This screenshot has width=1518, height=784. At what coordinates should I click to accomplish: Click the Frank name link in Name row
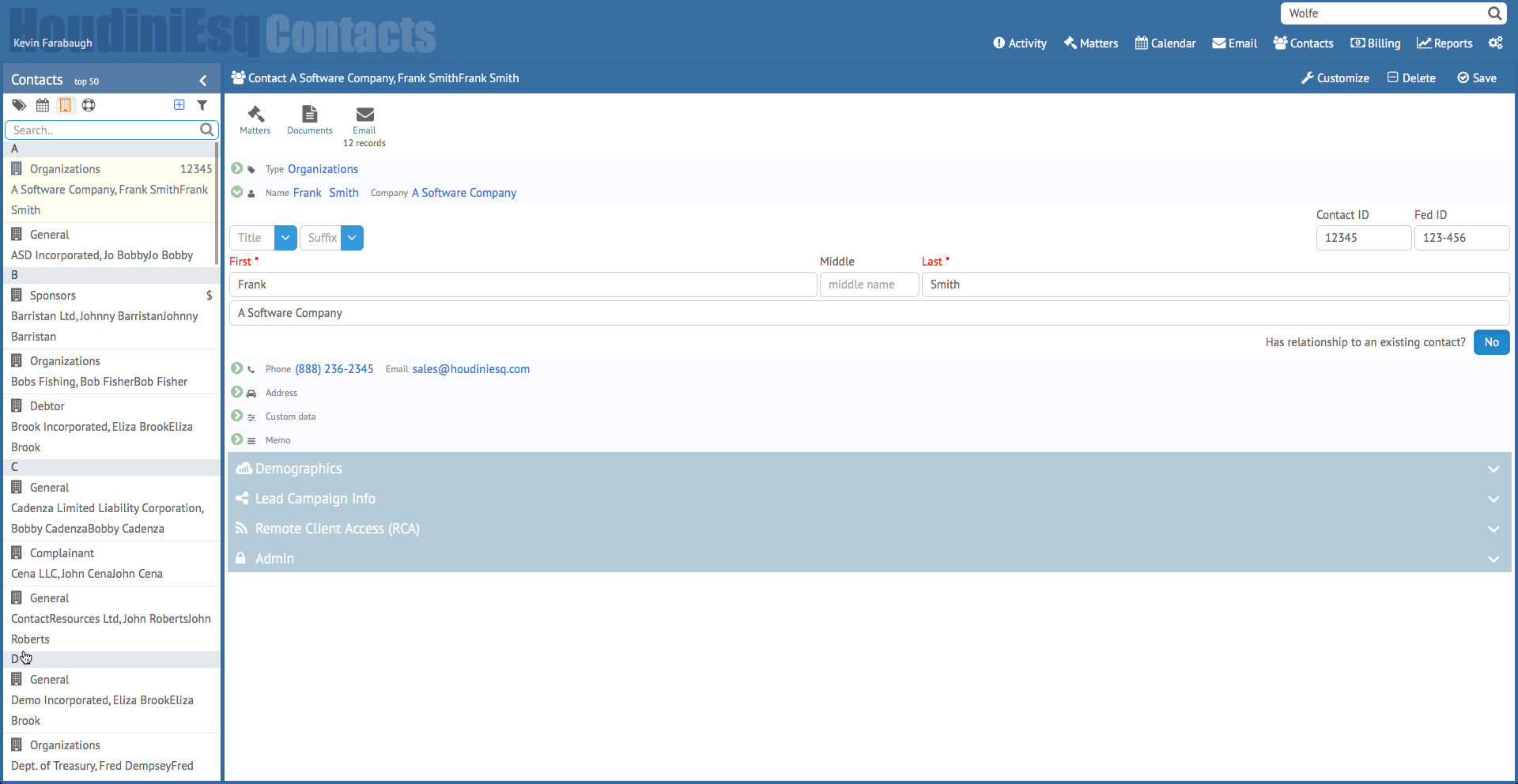click(307, 193)
